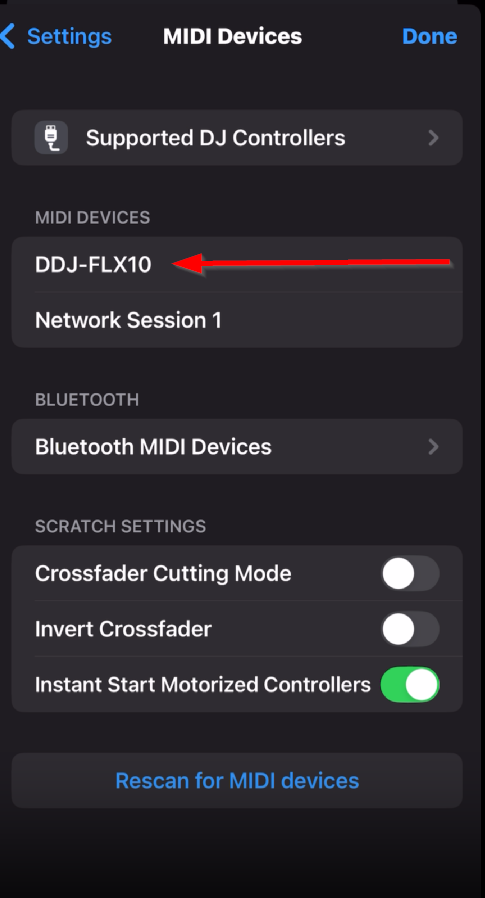Tap the Crossfader Cutting Mode label
The height and width of the screenshot is (898, 485).
pyautogui.click(x=163, y=573)
